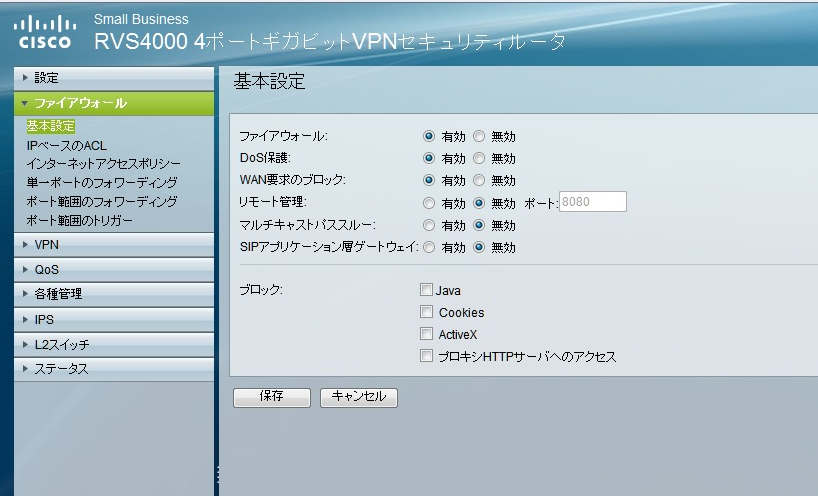
Task: Go to 単一ポートのフォワーディング
Action: point(102,183)
